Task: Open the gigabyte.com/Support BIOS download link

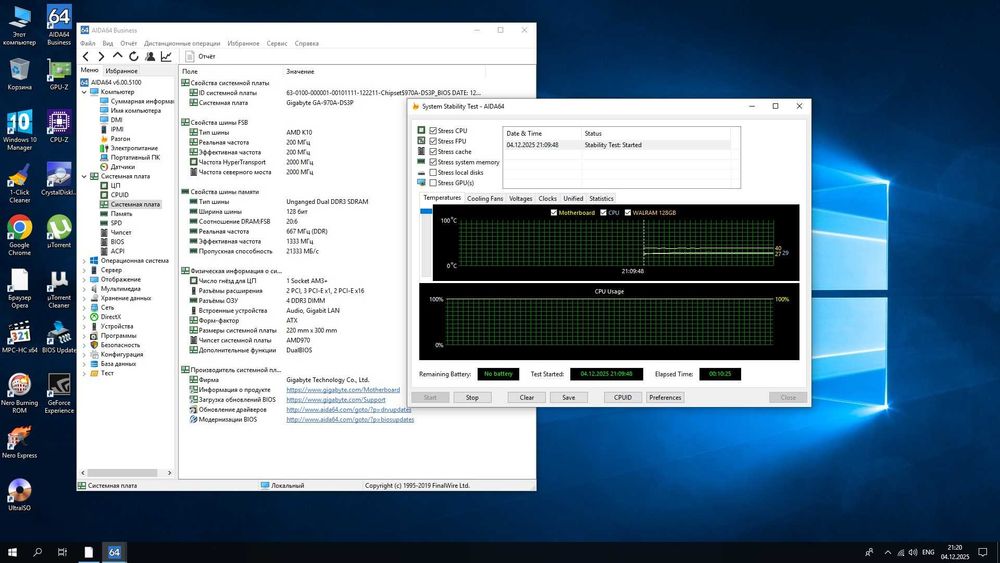Action: tap(335, 400)
